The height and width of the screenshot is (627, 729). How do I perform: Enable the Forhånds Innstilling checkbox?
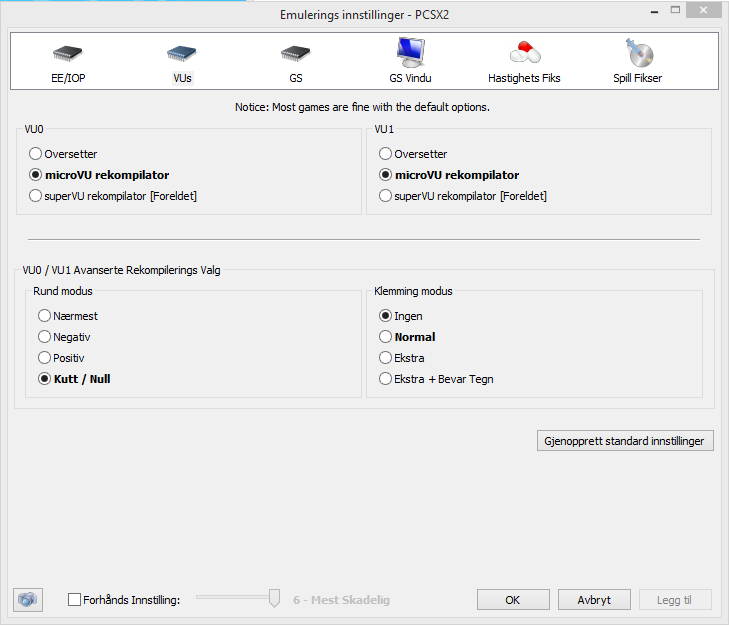click(74, 600)
